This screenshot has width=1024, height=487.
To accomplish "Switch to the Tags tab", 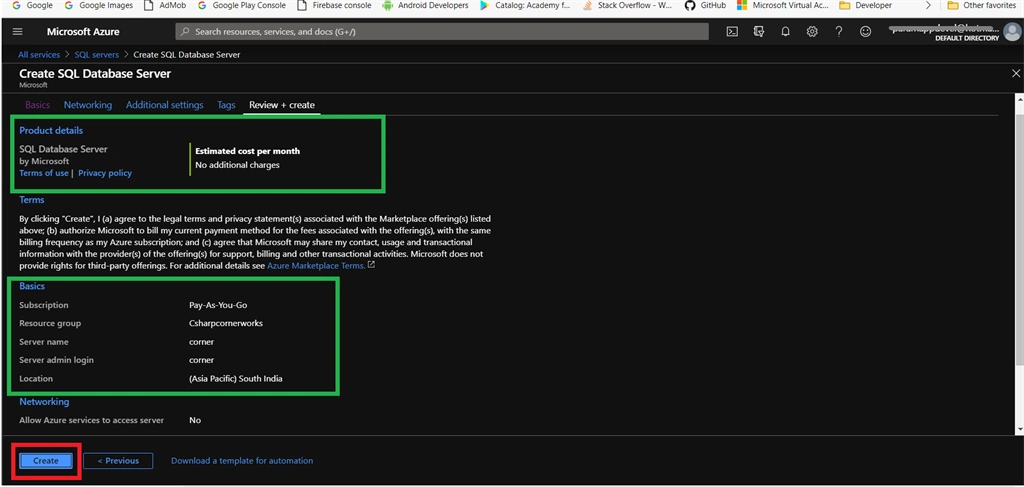I will (226, 105).
